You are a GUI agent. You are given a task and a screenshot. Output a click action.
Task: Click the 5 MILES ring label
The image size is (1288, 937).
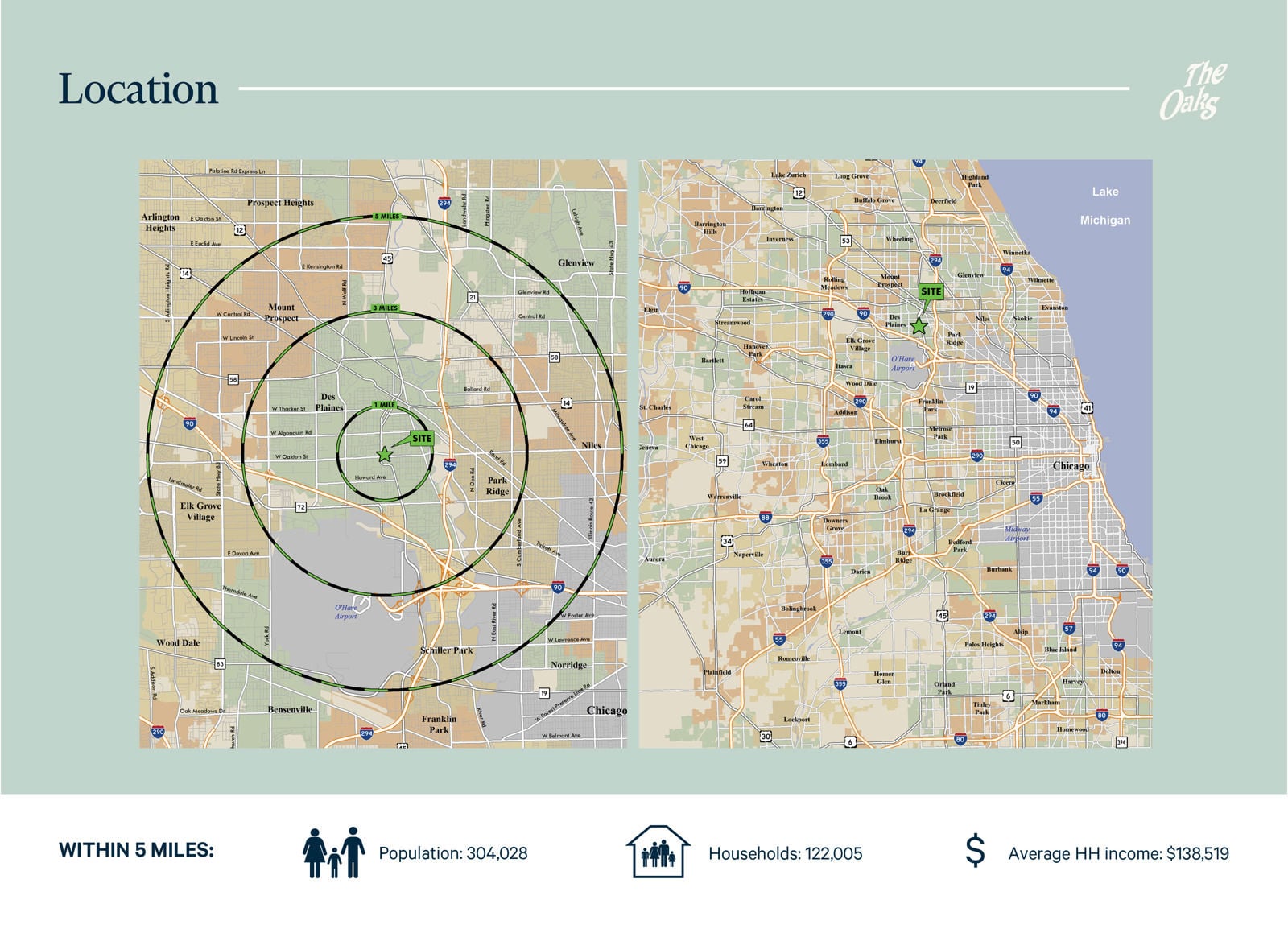coord(386,217)
